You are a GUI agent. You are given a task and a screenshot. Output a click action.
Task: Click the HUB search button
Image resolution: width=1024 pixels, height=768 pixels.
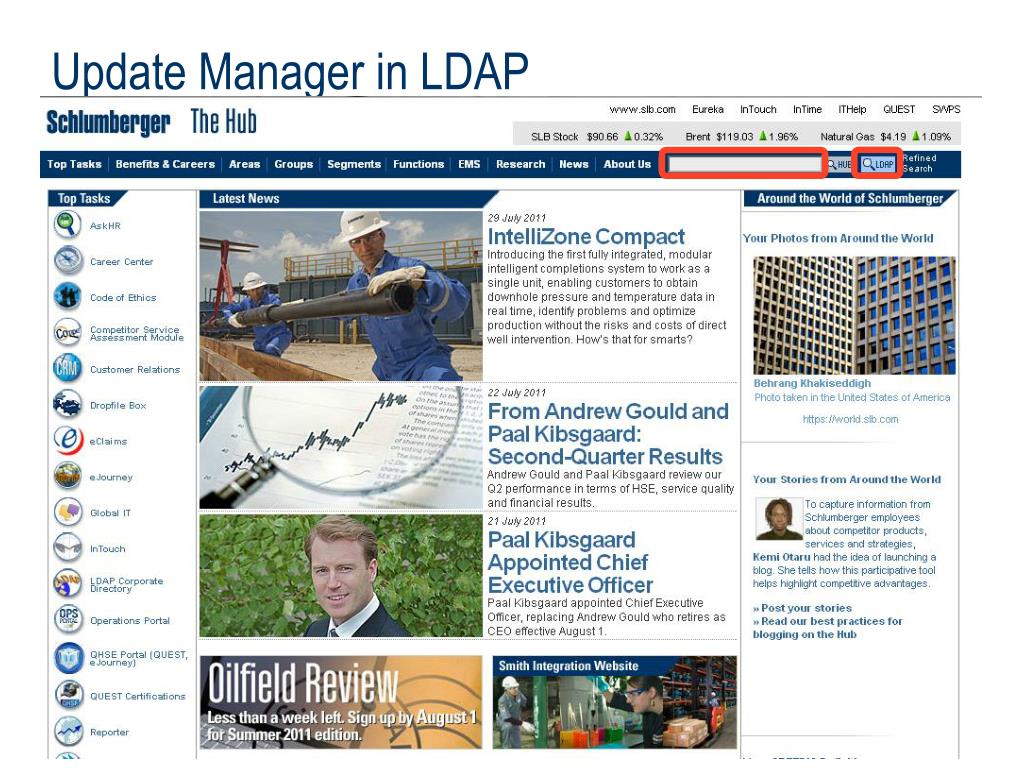coord(840,164)
